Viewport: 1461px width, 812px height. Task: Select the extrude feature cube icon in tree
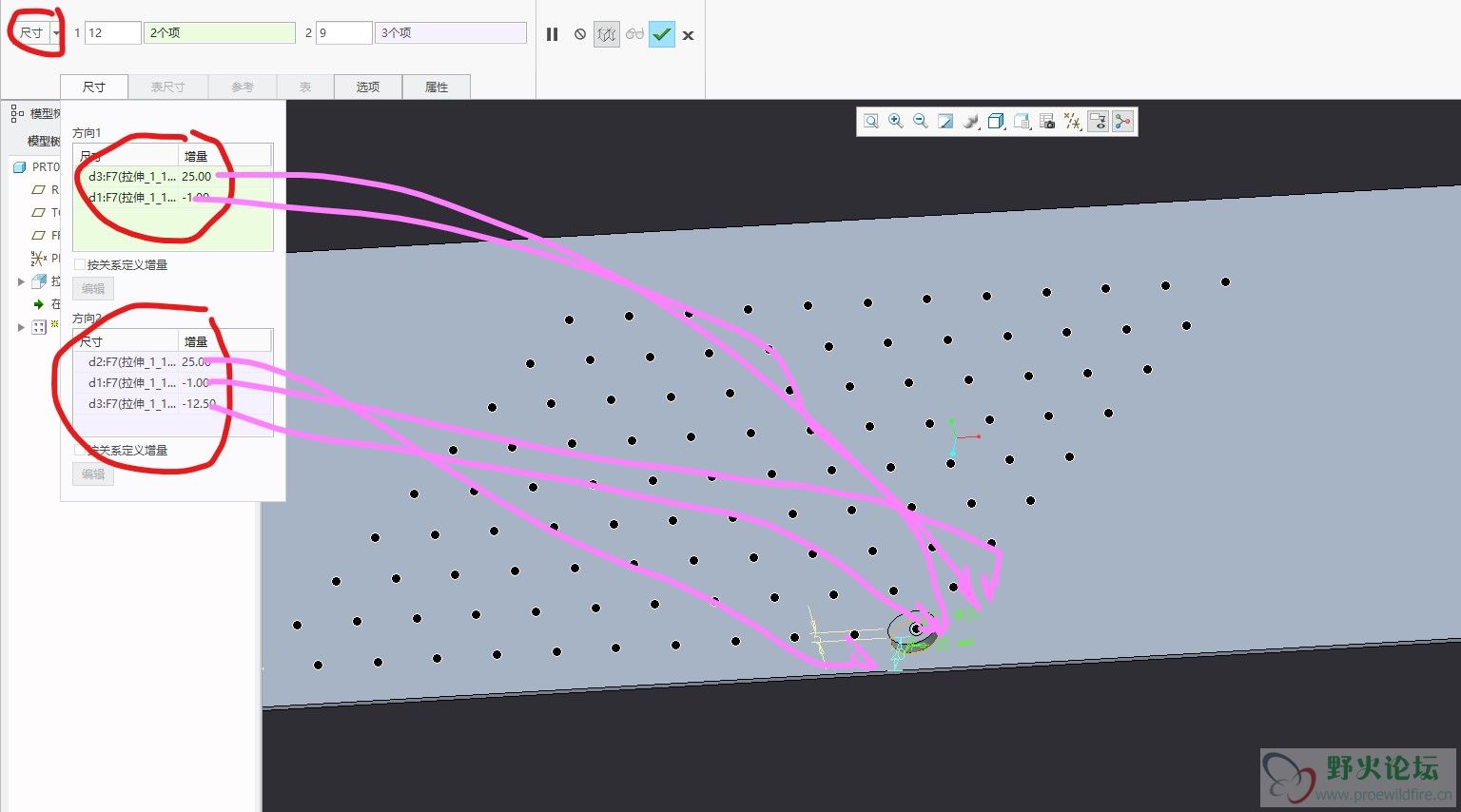coord(39,281)
